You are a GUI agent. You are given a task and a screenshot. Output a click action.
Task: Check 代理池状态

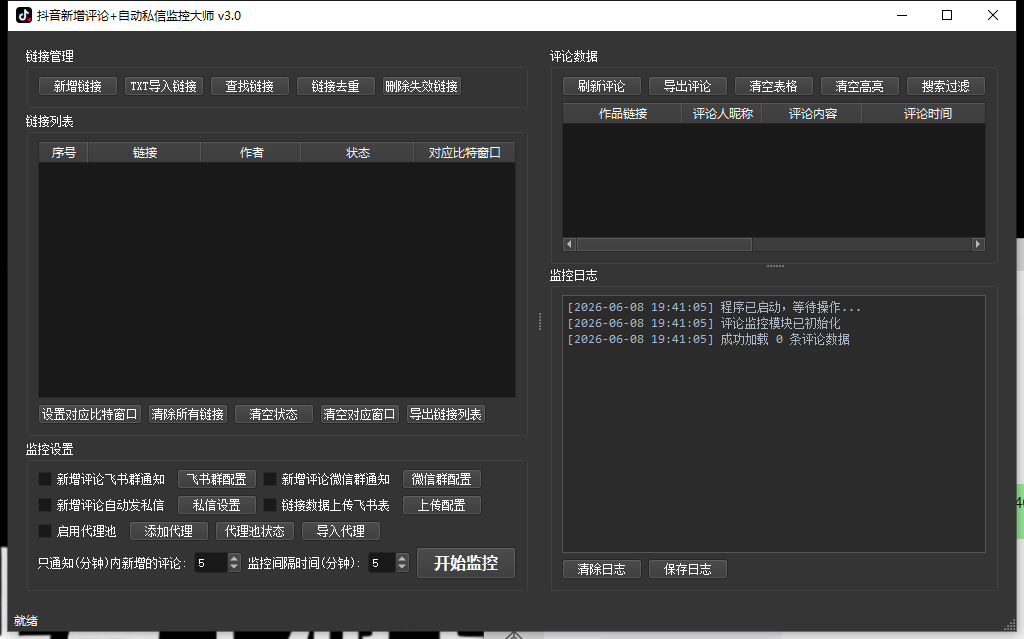click(255, 531)
